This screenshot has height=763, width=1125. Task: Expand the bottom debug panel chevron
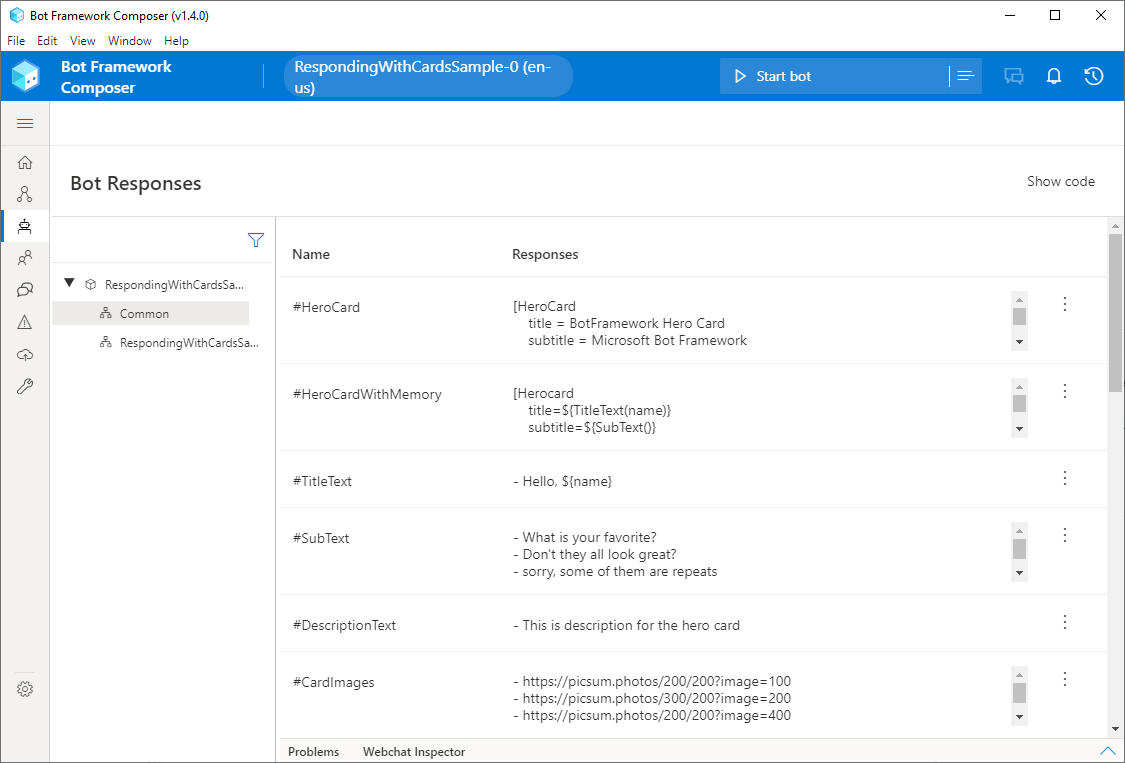tap(1107, 751)
